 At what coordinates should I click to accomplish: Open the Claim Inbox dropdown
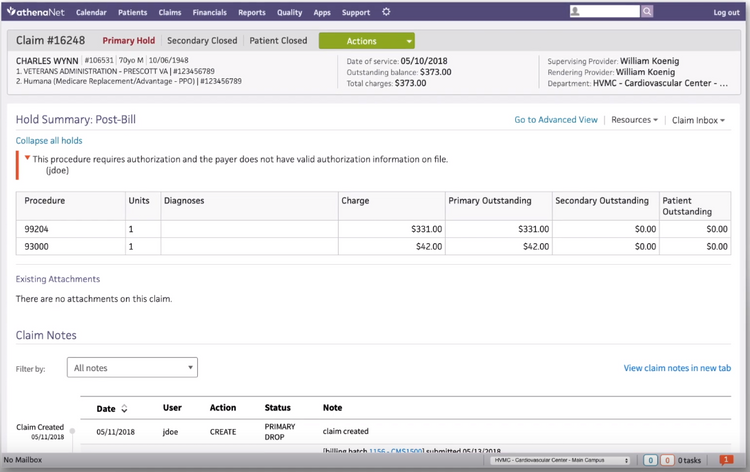click(x=698, y=120)
